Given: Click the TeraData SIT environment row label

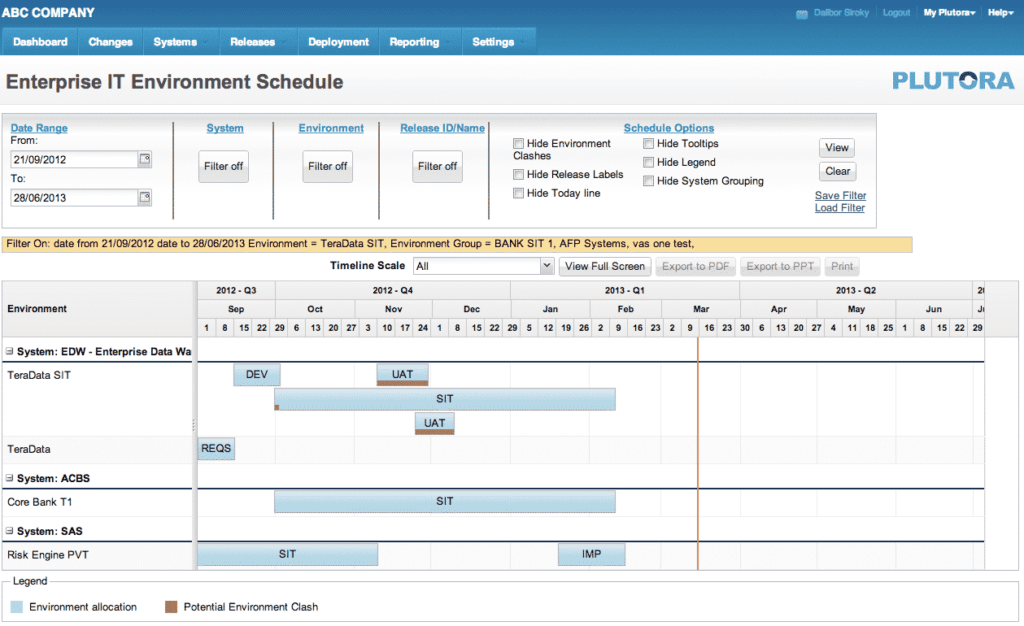Looking at the screenshot, I should 39,375.
